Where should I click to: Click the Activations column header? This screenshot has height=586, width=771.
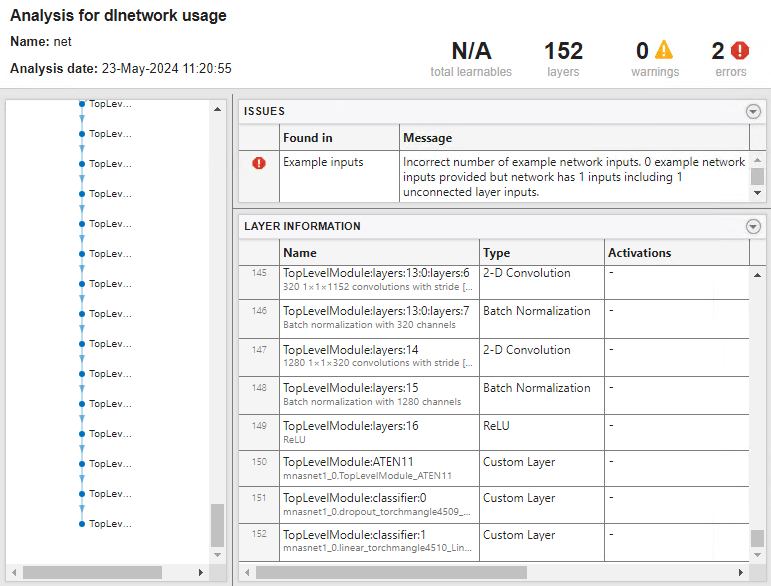(x=676, y=253)
